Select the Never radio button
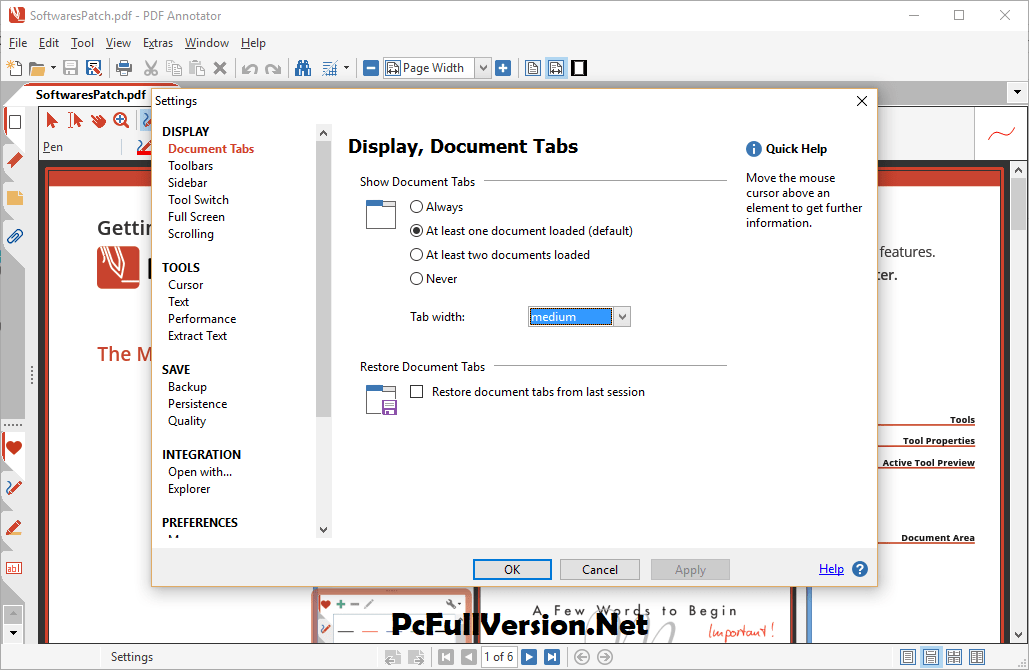 click(416, 279)
